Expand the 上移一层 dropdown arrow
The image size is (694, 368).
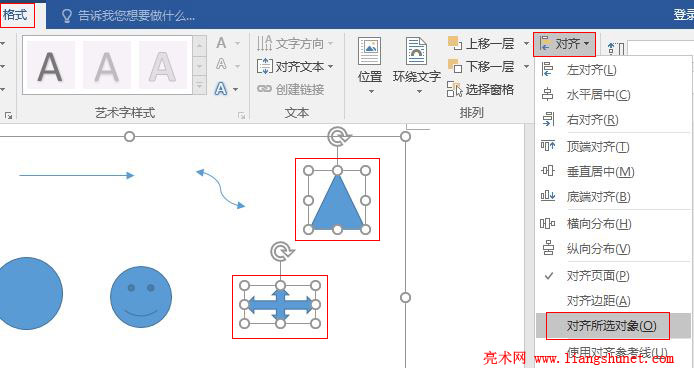pyautogui.click(x=526, y=43)
